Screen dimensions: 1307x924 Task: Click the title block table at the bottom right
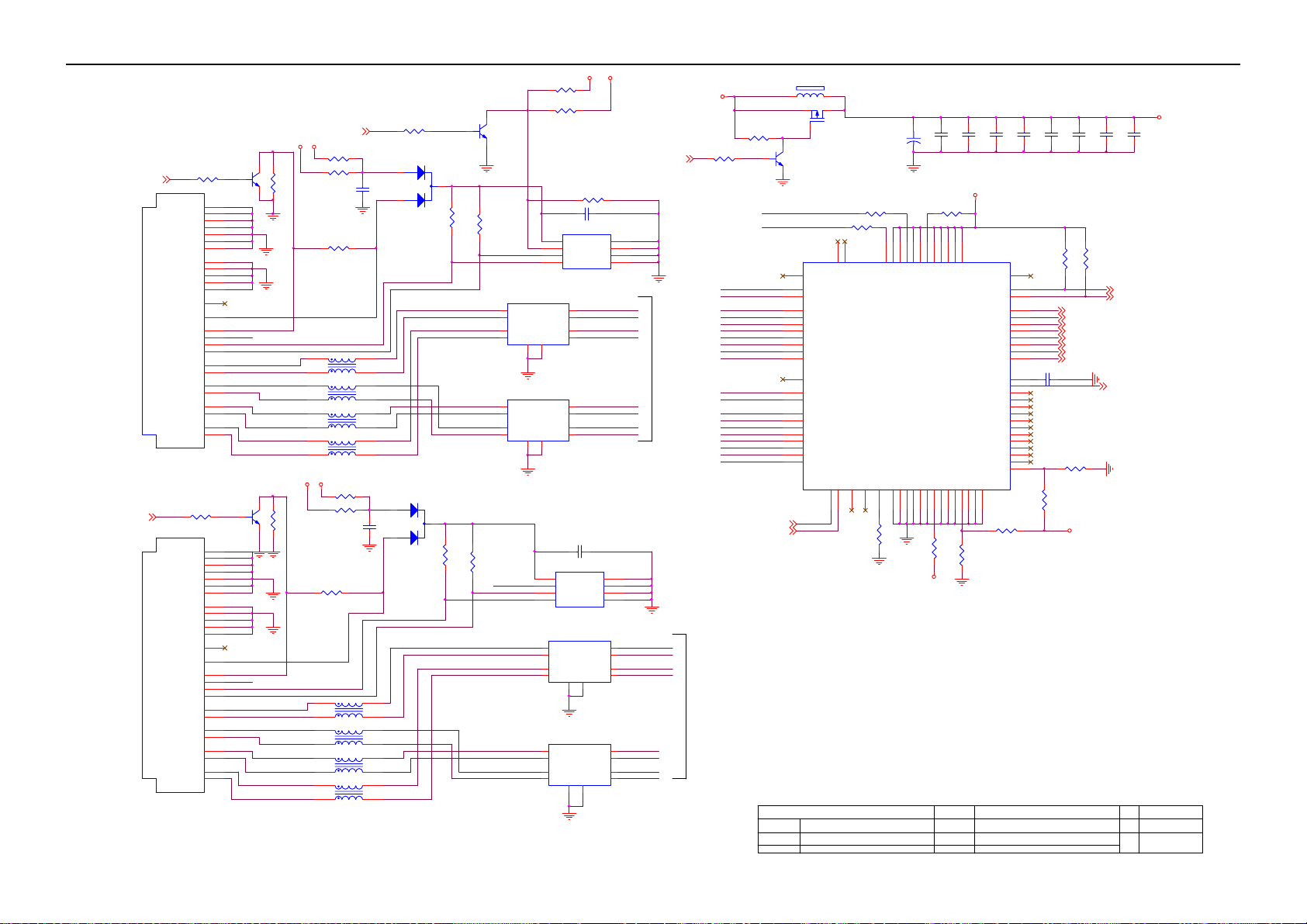point(980,829)
